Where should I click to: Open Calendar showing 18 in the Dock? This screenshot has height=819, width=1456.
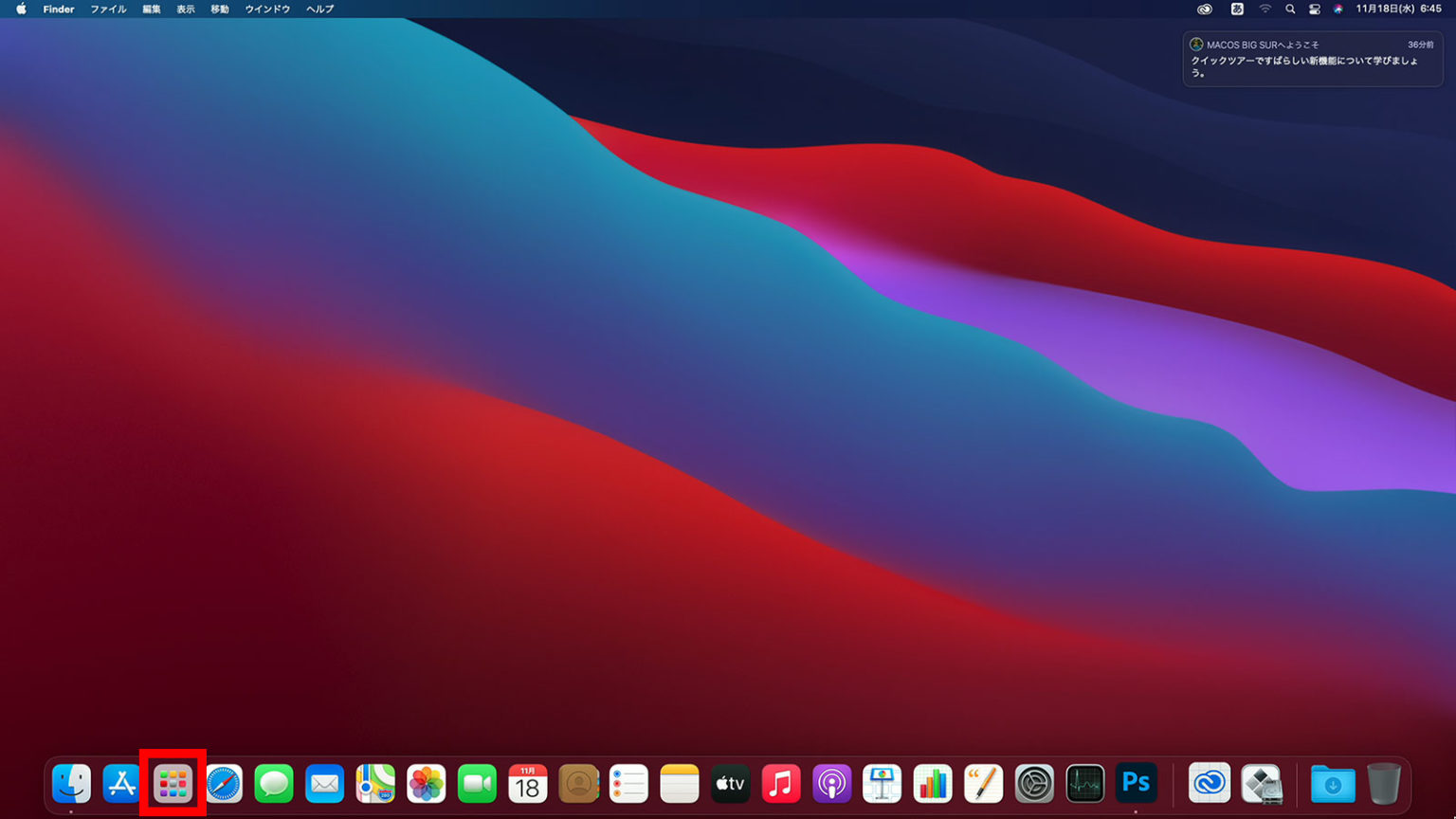coord(528,784)
